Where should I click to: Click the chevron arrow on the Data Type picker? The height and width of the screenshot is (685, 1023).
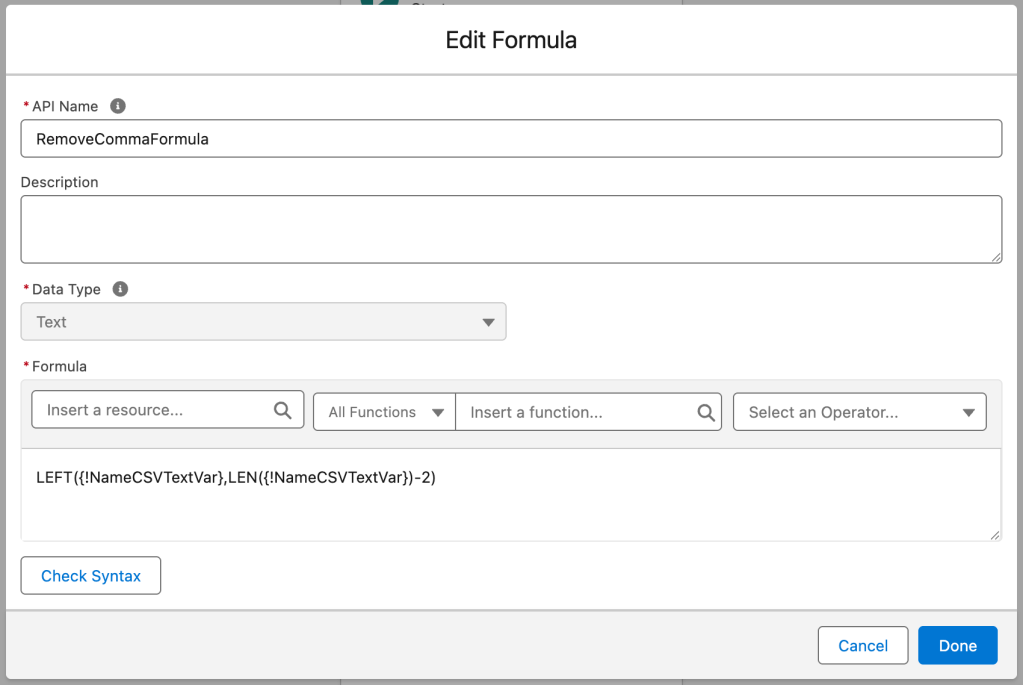point(488,321)
